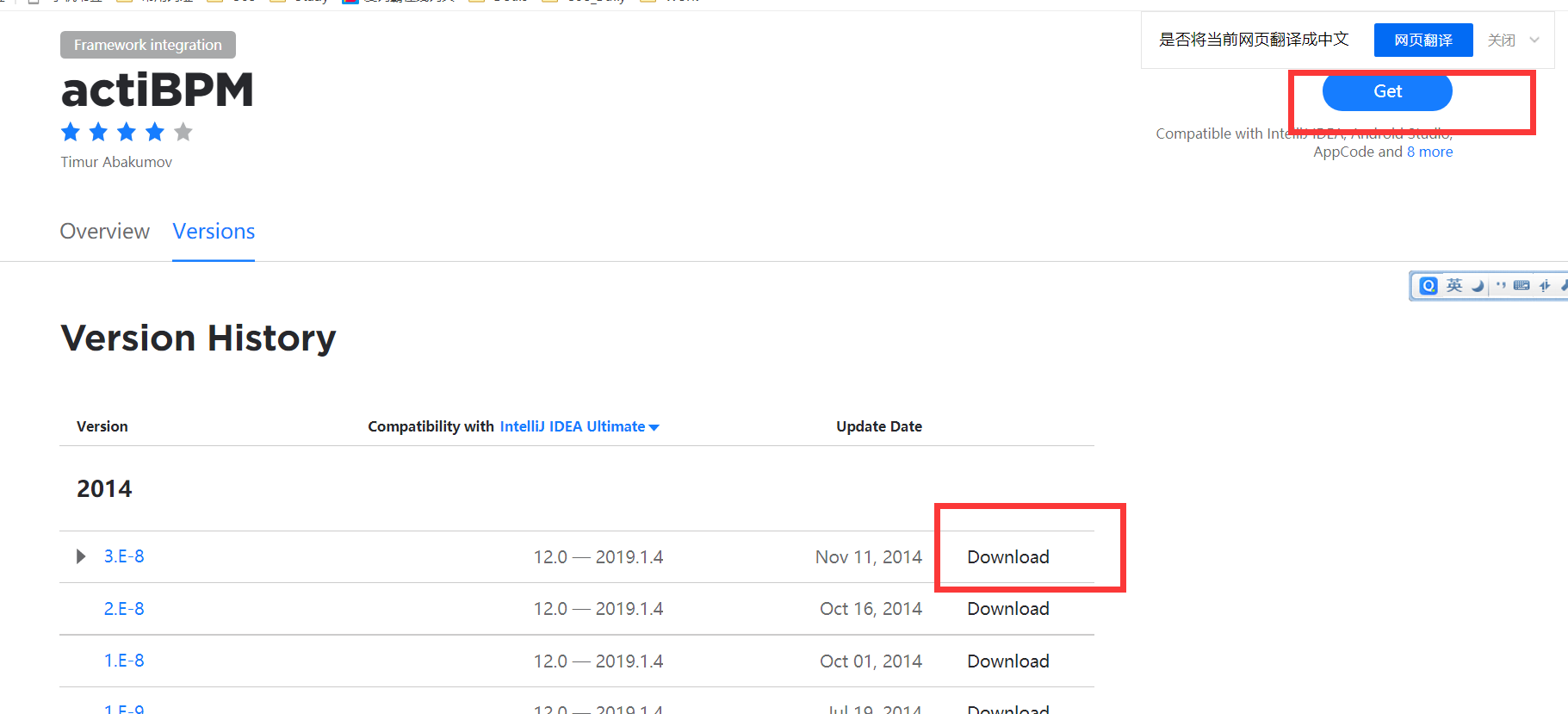Click the 2014 year group heading
Image resolution: width=1568 pixels, height=714 pixels.
[x=104, y=489]
